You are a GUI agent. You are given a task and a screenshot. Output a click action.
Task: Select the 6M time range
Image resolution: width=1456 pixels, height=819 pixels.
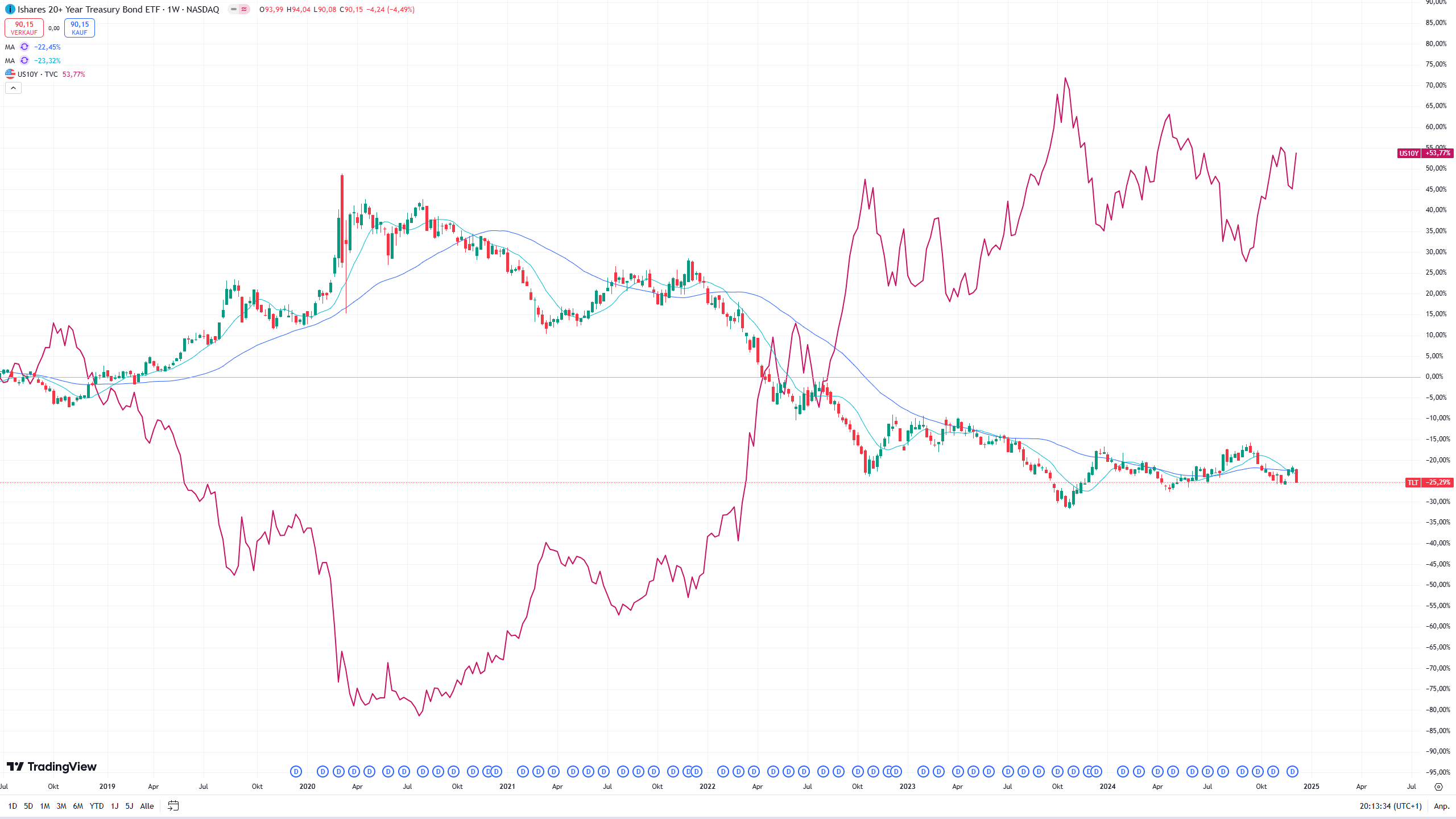[78, 806]
